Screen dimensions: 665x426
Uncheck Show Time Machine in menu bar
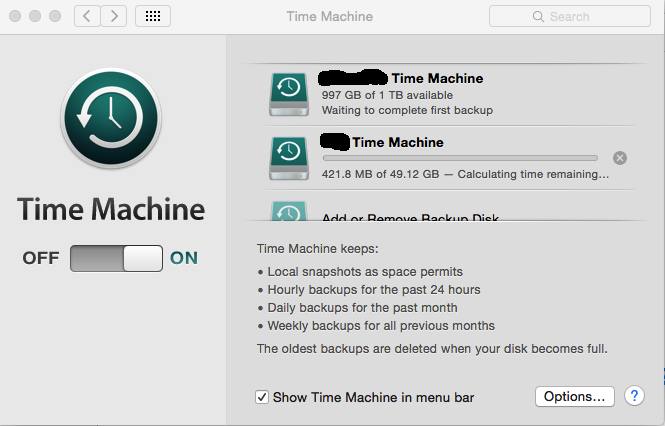point(262,397)
